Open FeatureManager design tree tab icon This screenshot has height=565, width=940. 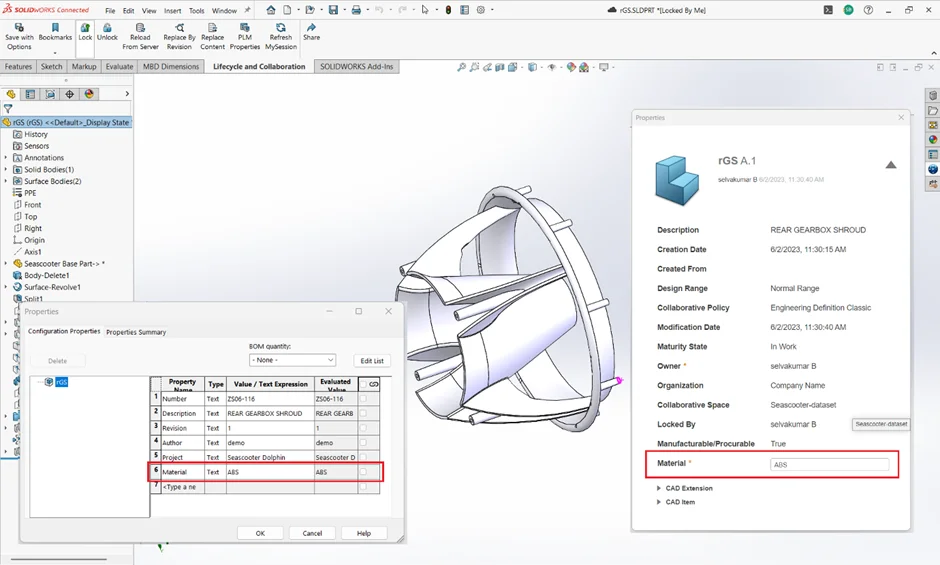(x=11, y=94)
